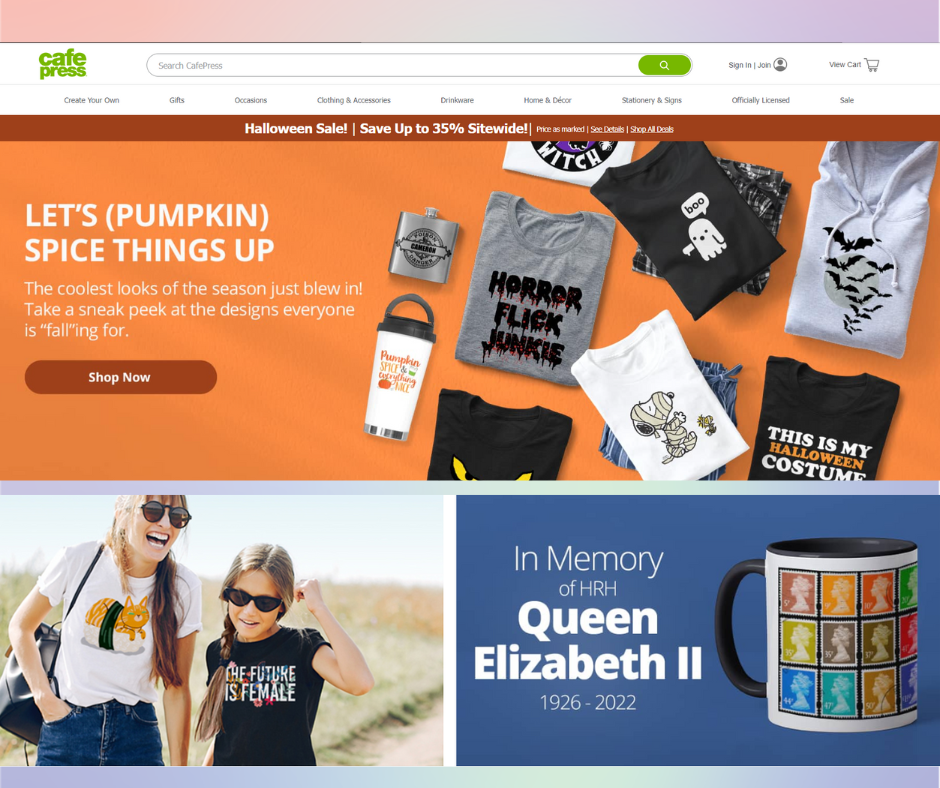The image size is (940, 788).
Task: Open the user account profile icon
Action: click(x=780, y=64)
